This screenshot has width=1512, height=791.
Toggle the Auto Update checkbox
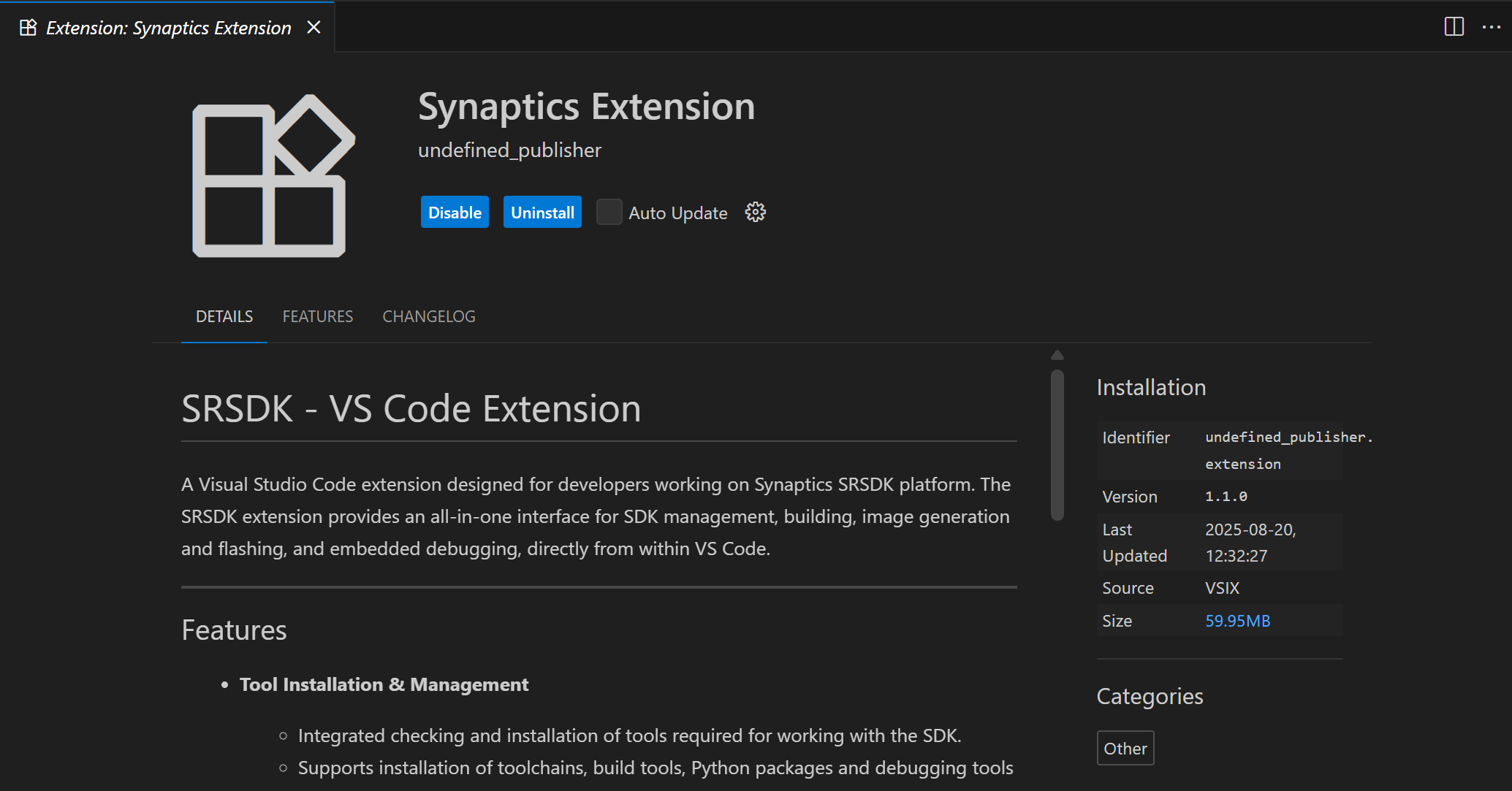click(609, 213)
